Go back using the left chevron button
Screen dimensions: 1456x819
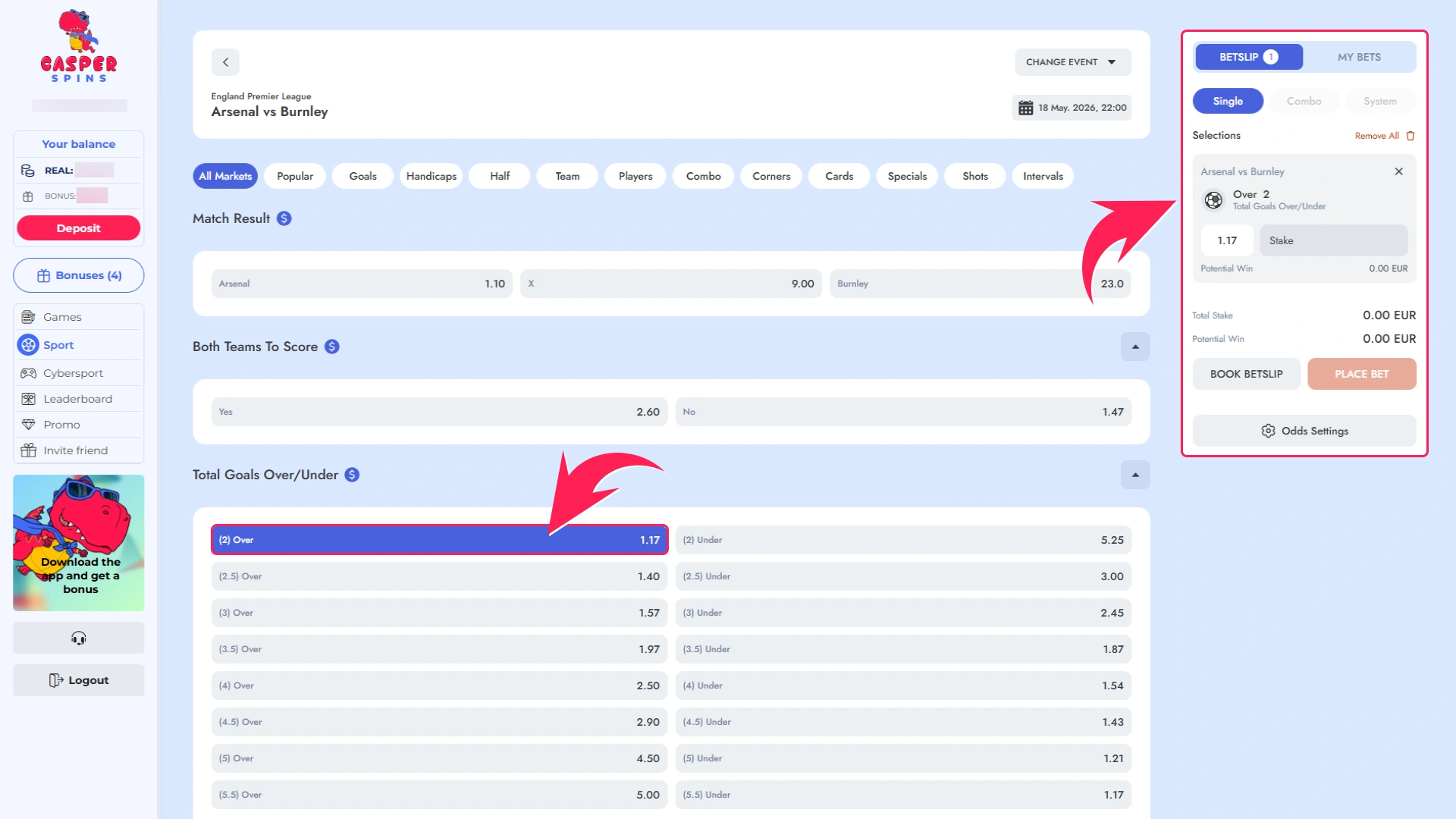(x=225, y=62)
